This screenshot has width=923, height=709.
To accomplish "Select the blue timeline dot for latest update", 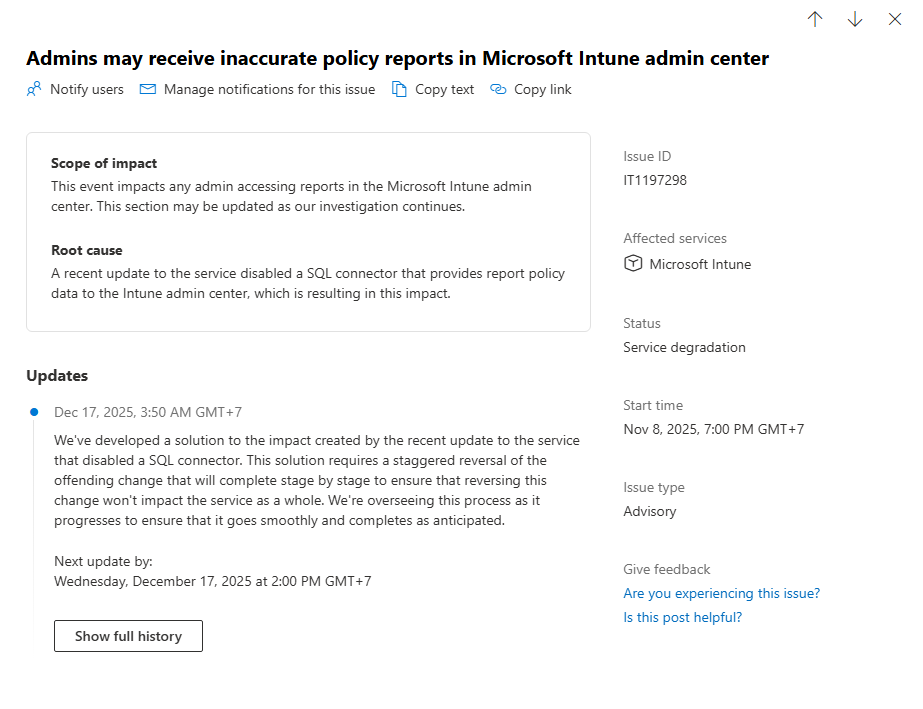I will pos(34,411).
